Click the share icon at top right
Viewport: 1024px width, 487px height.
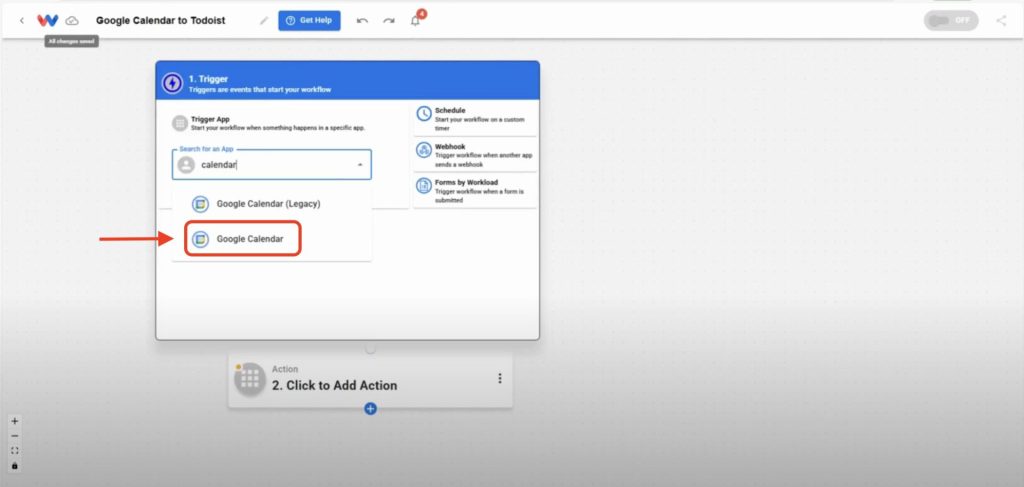[1001, 20]
